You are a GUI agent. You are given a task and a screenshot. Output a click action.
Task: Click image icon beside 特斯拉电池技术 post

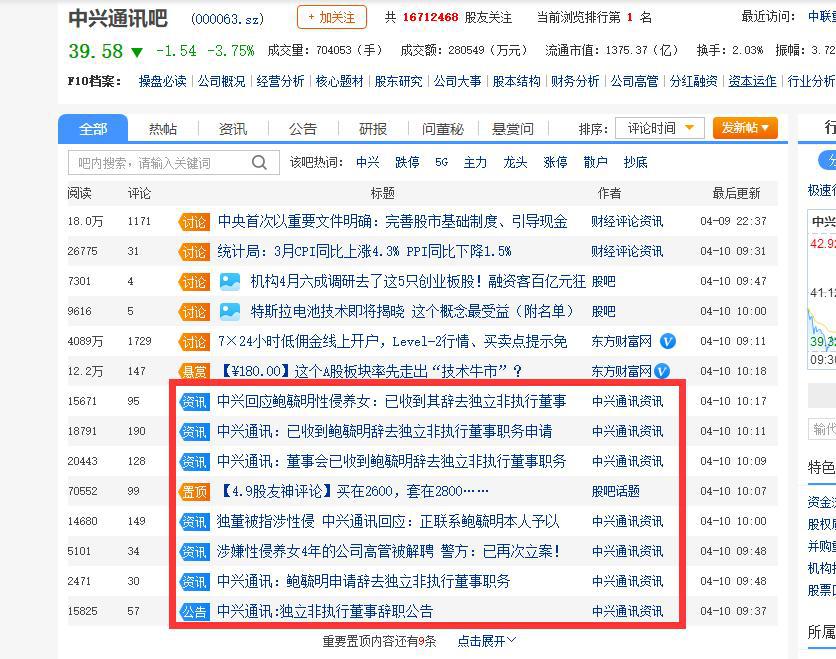[230, 311]
